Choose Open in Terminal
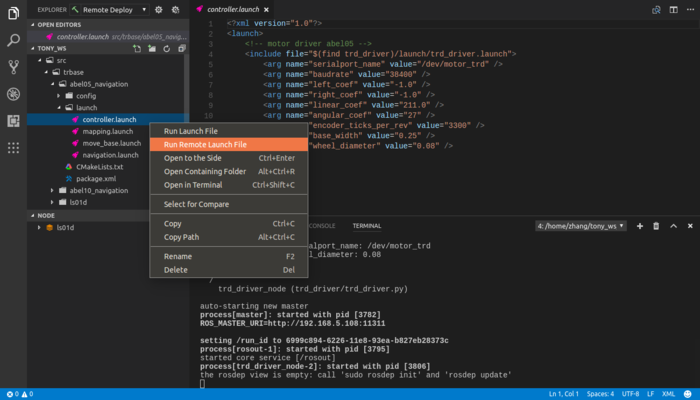700x400 pixels. [x=229, y=184]
